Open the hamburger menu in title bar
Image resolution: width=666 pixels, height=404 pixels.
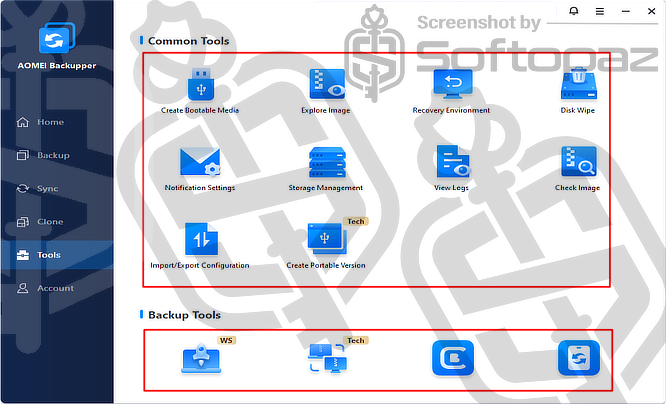[x=599, y=11]
